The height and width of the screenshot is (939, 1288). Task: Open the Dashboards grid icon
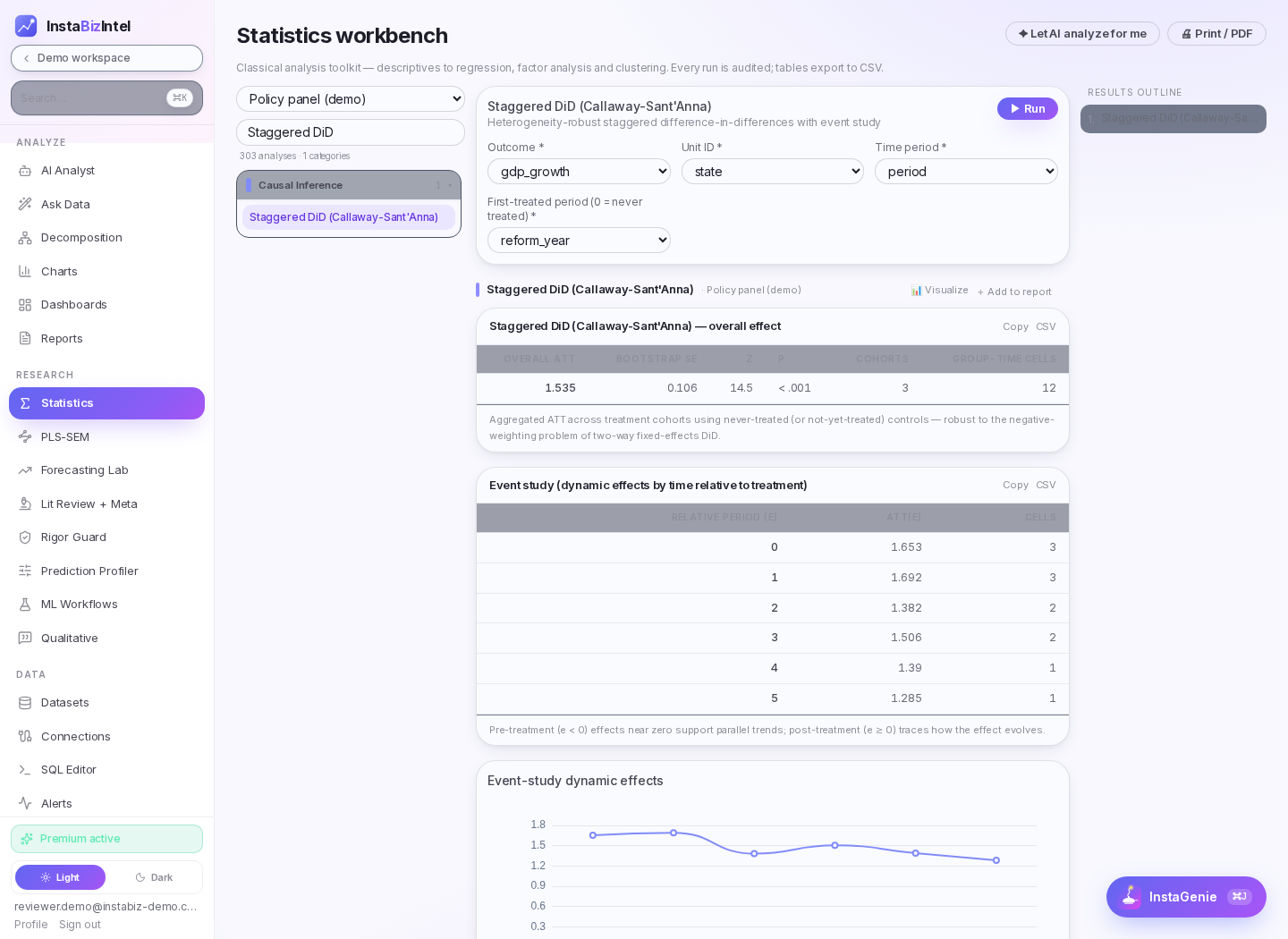pos(25,305)
